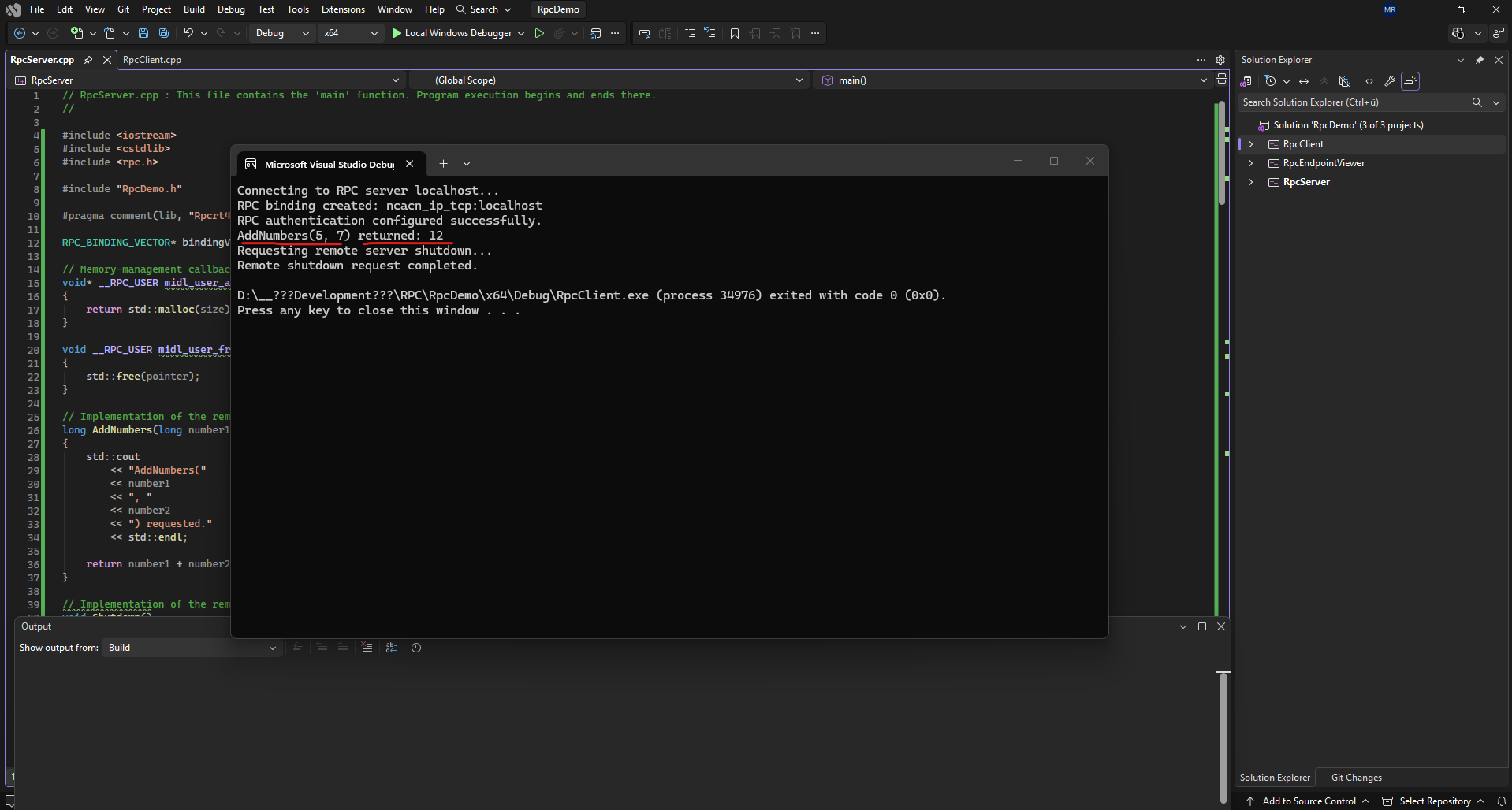Toggle Preview Selected Items icon
Viewport: 1512px width, 810px height.
tap(1410, 81)
